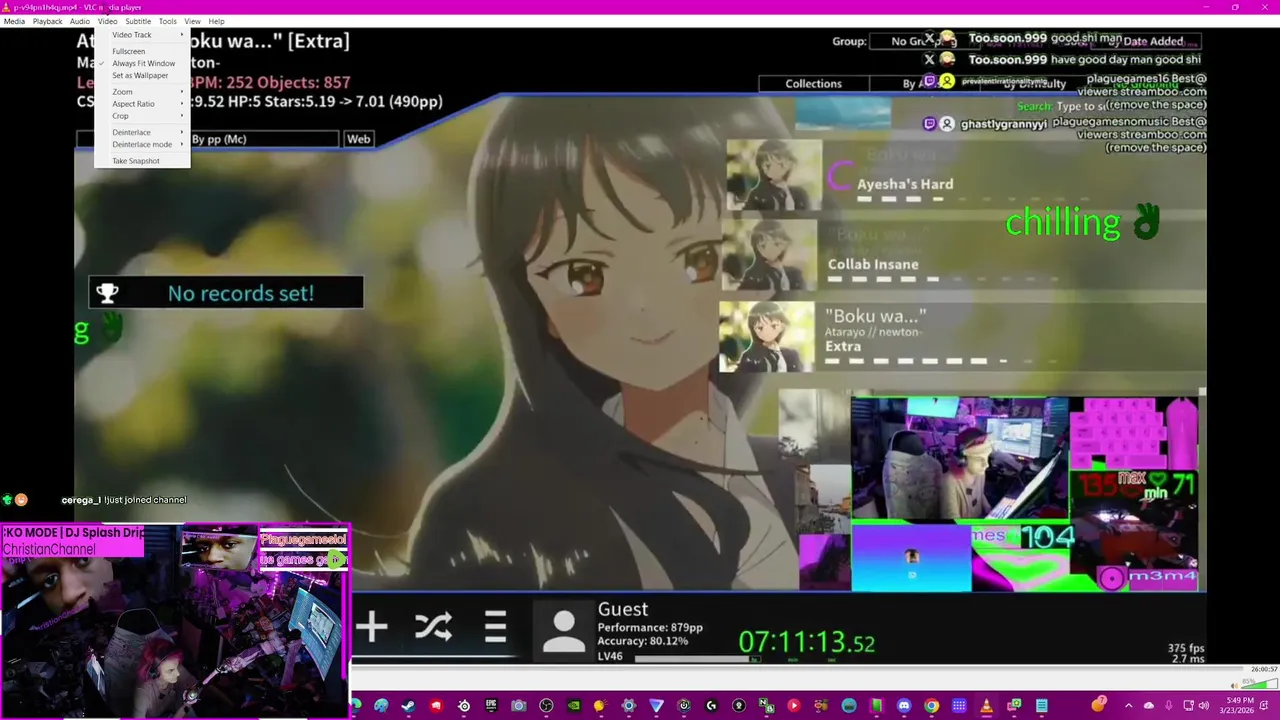The width and height of the screenshot is (1280, 720).
Task: Expand the Deinterlace mode submenu
Action: 142,144
